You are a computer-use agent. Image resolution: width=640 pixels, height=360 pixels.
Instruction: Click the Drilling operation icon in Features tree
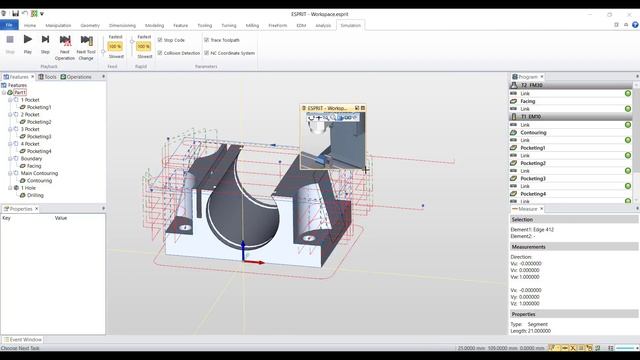[23, 195]
